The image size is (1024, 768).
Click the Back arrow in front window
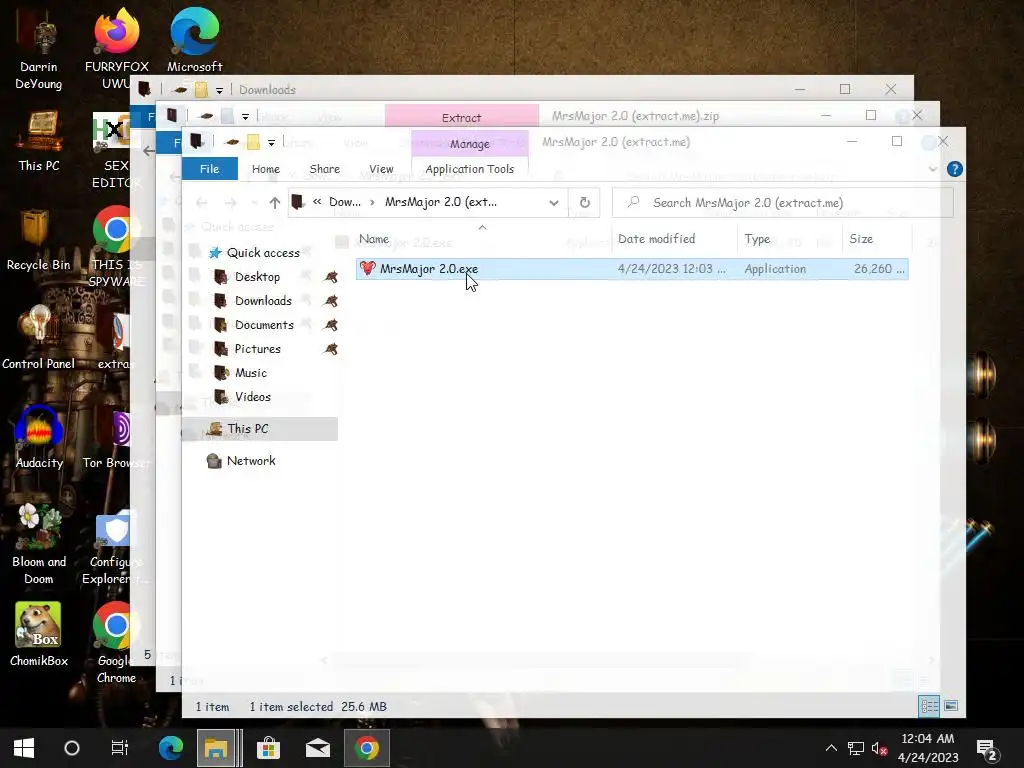(x=202, y=202)
